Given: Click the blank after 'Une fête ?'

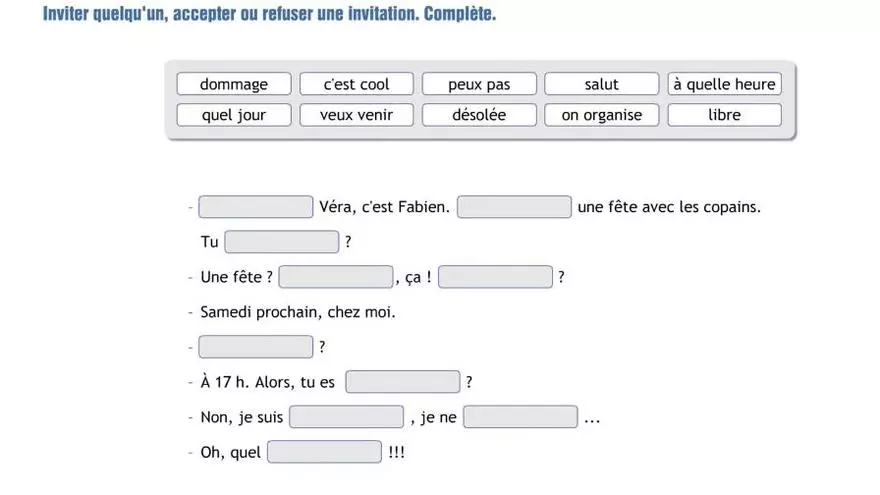Looking at the screenshot, I should (336, 277).
